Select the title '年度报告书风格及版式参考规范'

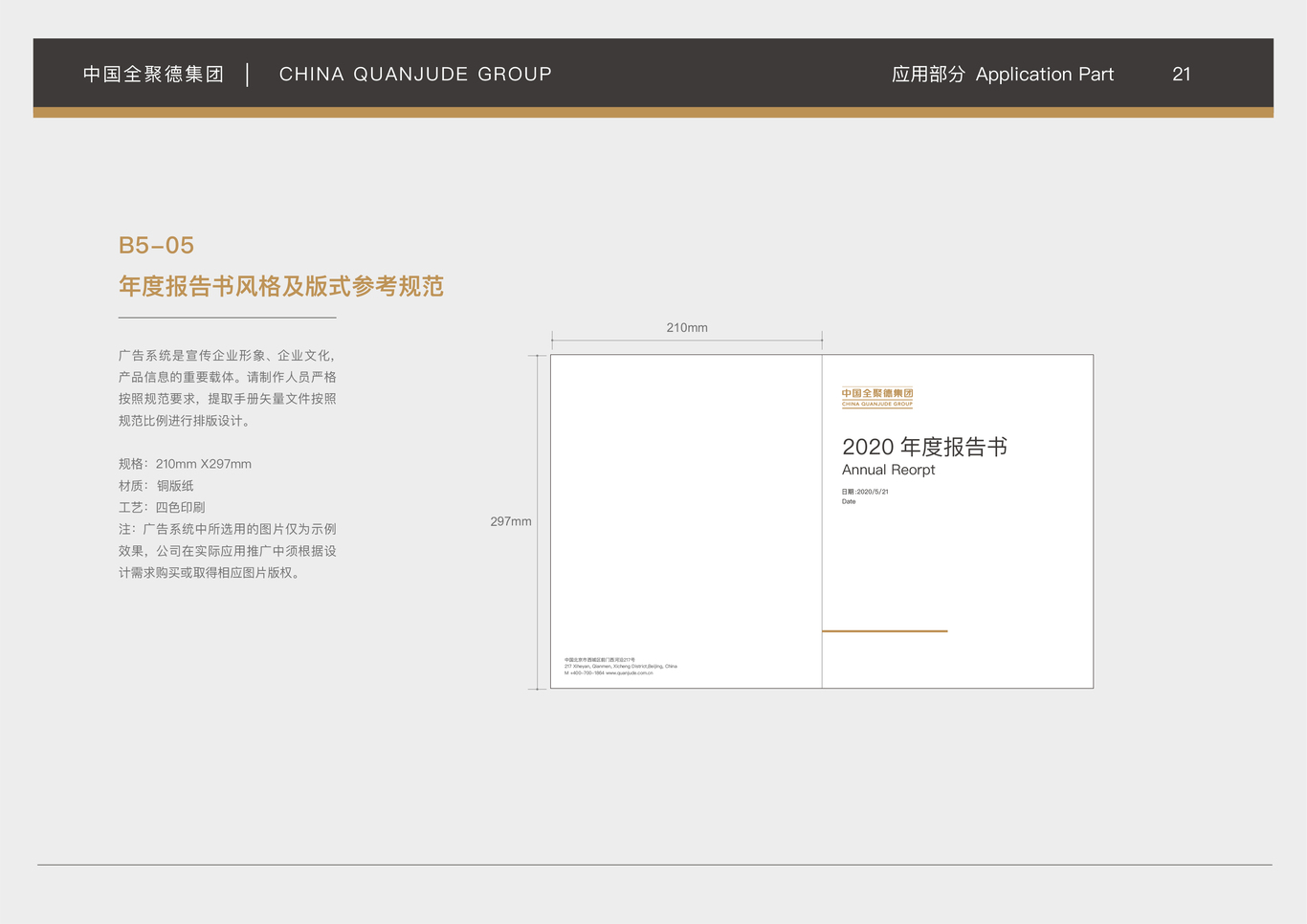tap(281, 286)
